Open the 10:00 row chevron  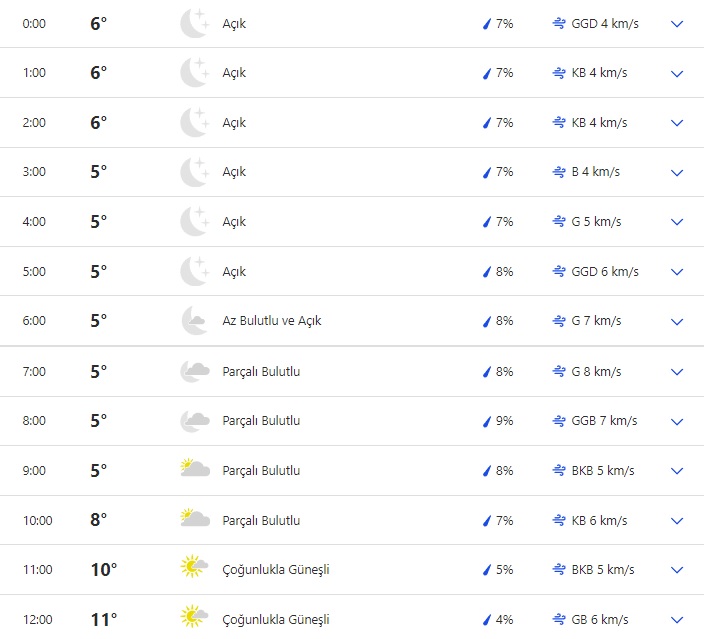pyautogui.click(x=677, y=520)
